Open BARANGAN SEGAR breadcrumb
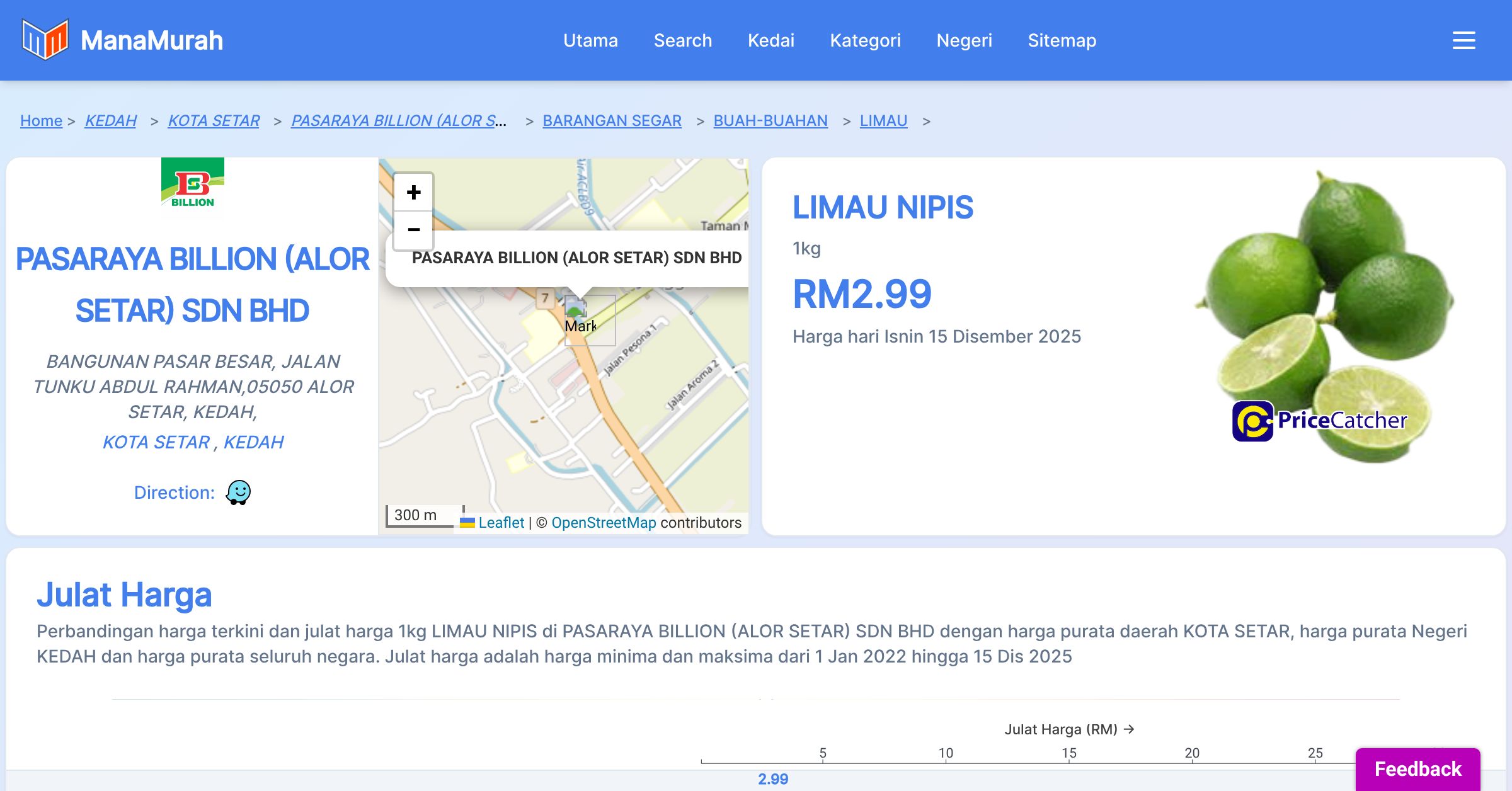 point(612,120)
